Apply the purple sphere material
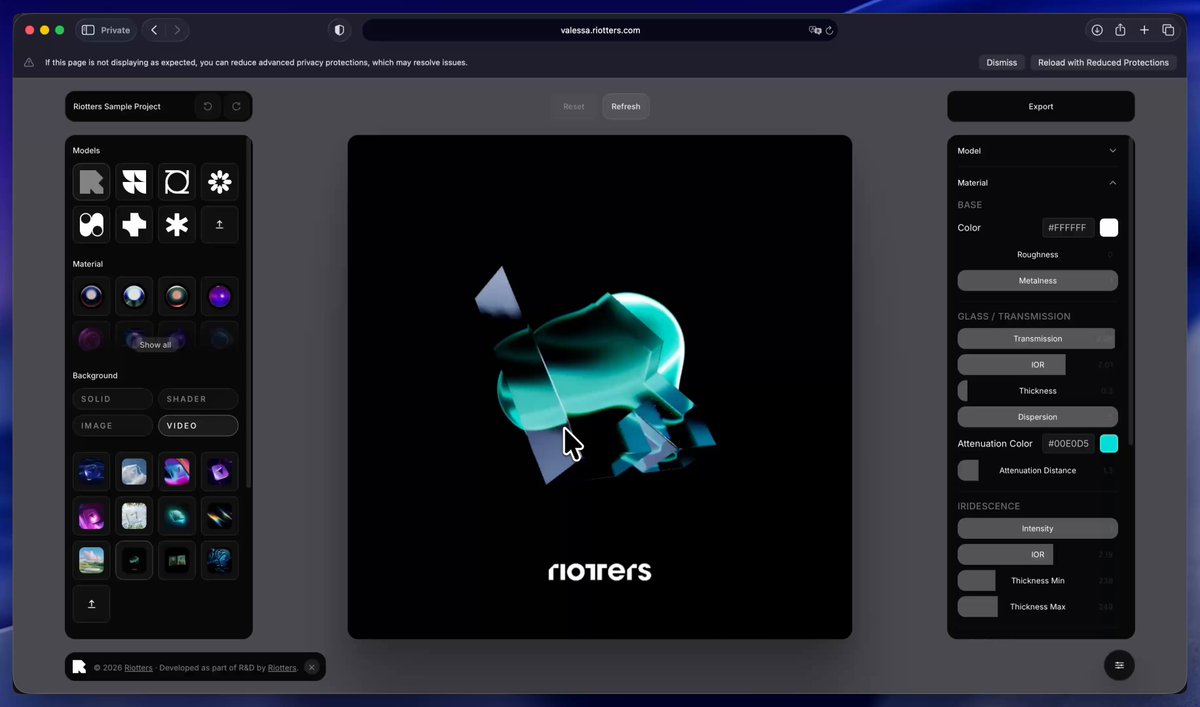The width and height of the screenshot is (1200, 707). [220, 296]
